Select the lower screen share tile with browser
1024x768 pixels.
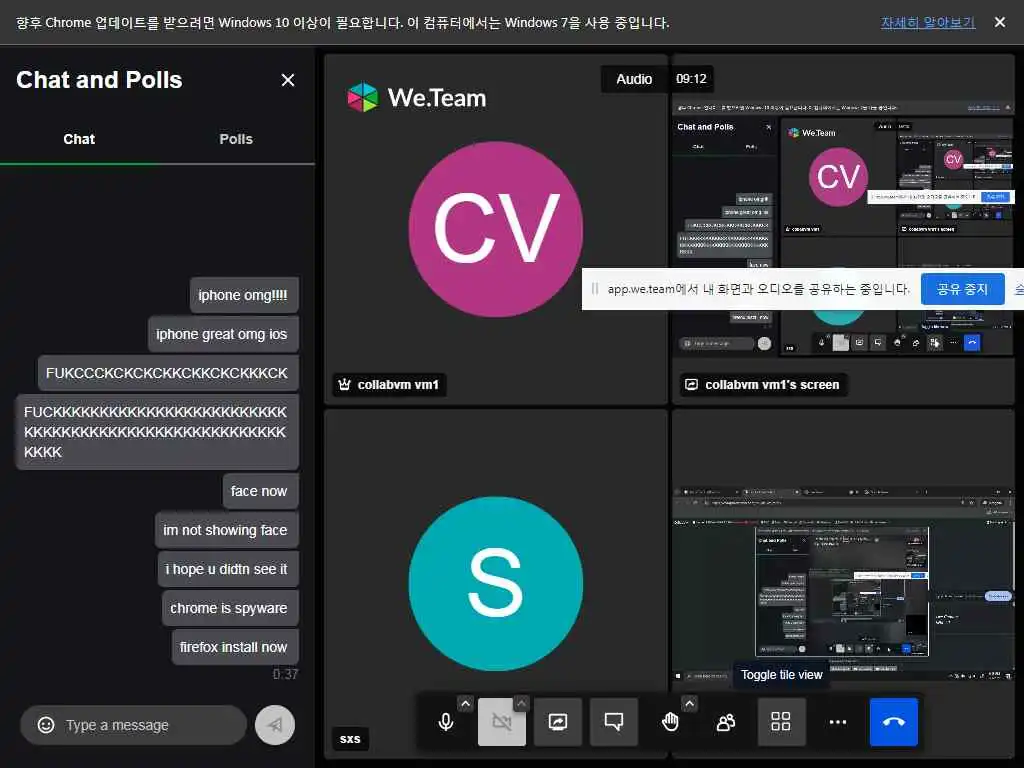tap(842, 584)
